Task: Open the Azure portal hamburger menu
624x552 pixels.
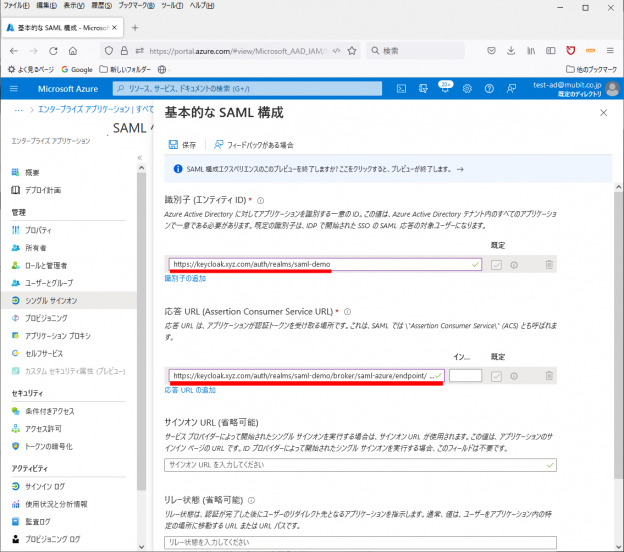Action: click(14, 88)
